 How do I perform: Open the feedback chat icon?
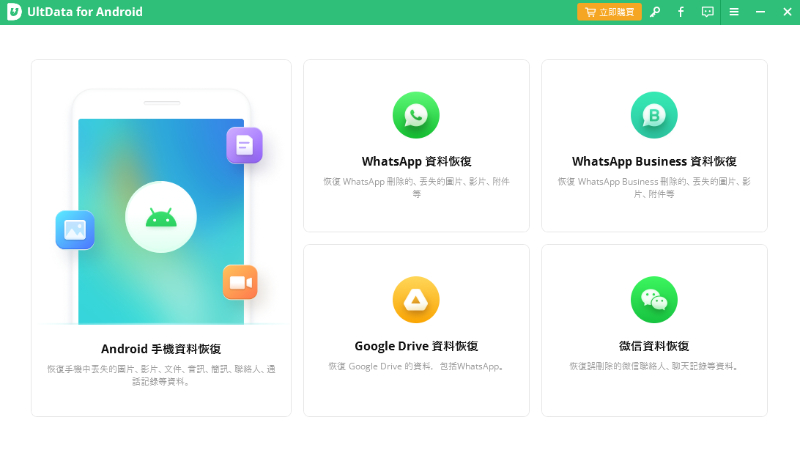pyautogui.click(x=708, y=12)
